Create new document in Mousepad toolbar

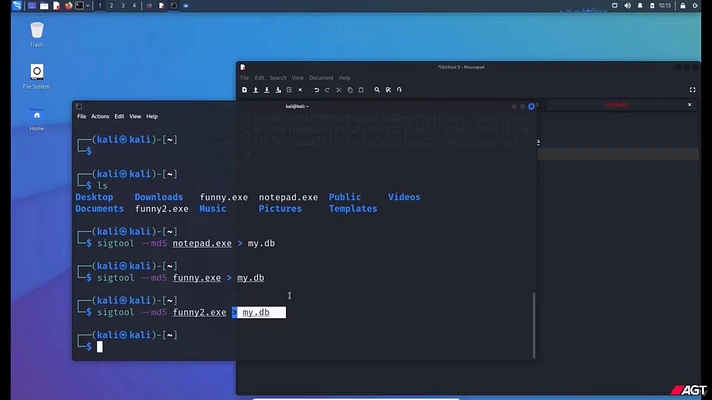[x=244, y=90]
